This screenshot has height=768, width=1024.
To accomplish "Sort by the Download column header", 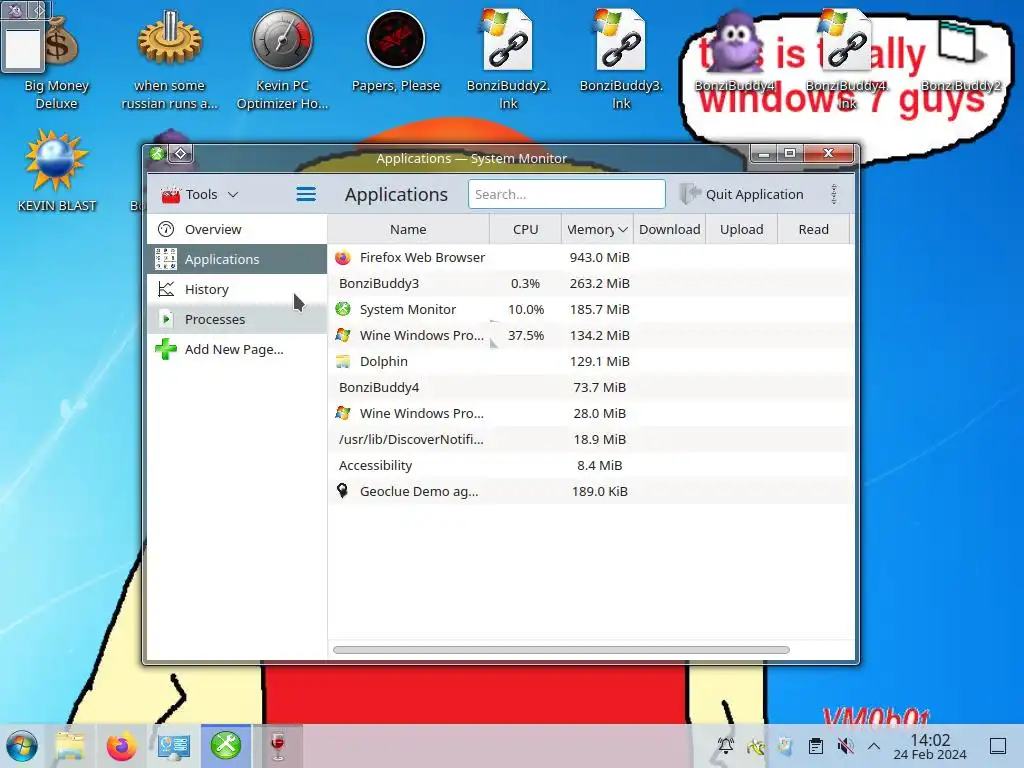I will click(669, 229).
